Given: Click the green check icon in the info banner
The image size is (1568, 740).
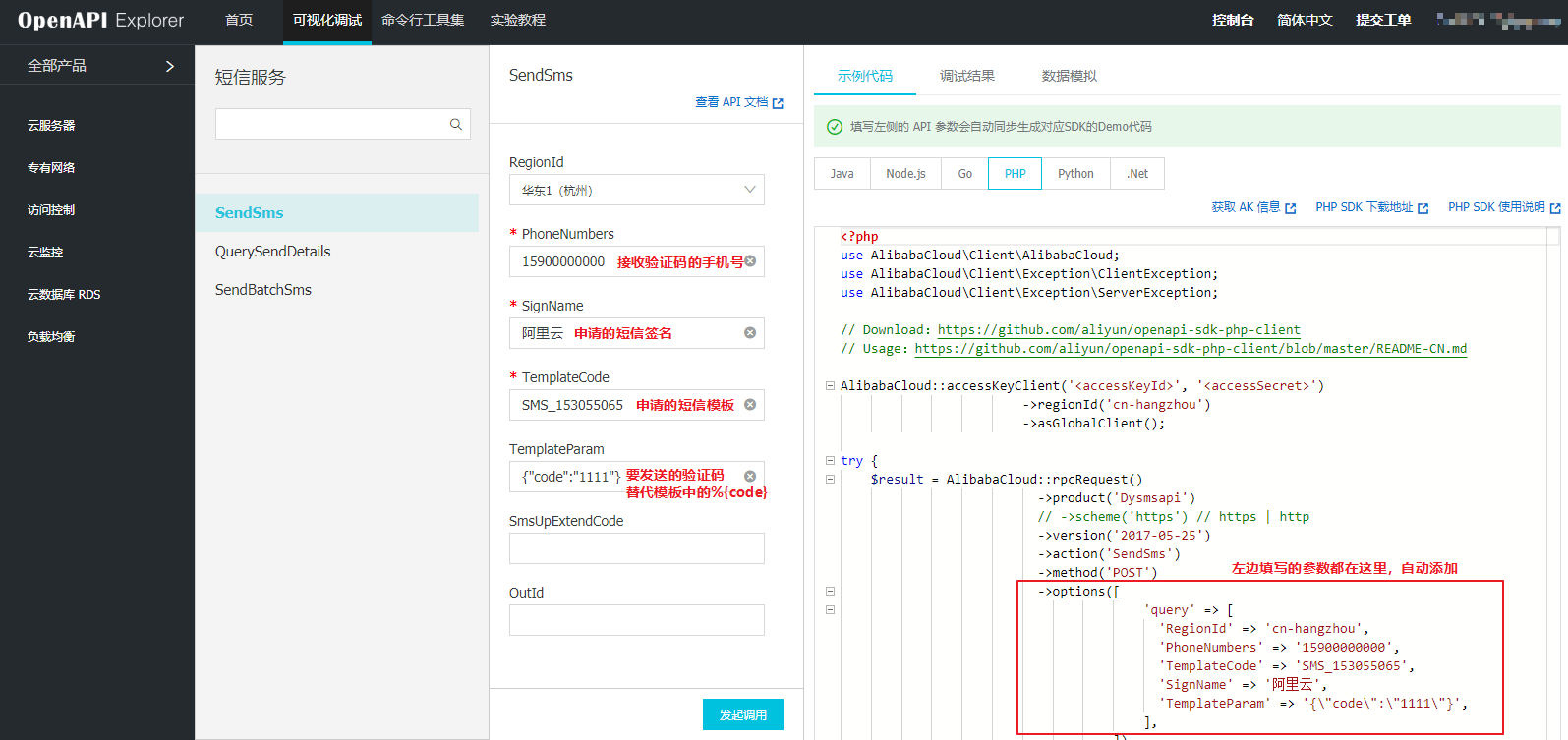Looking at the screenshot, I should (835, 127).
